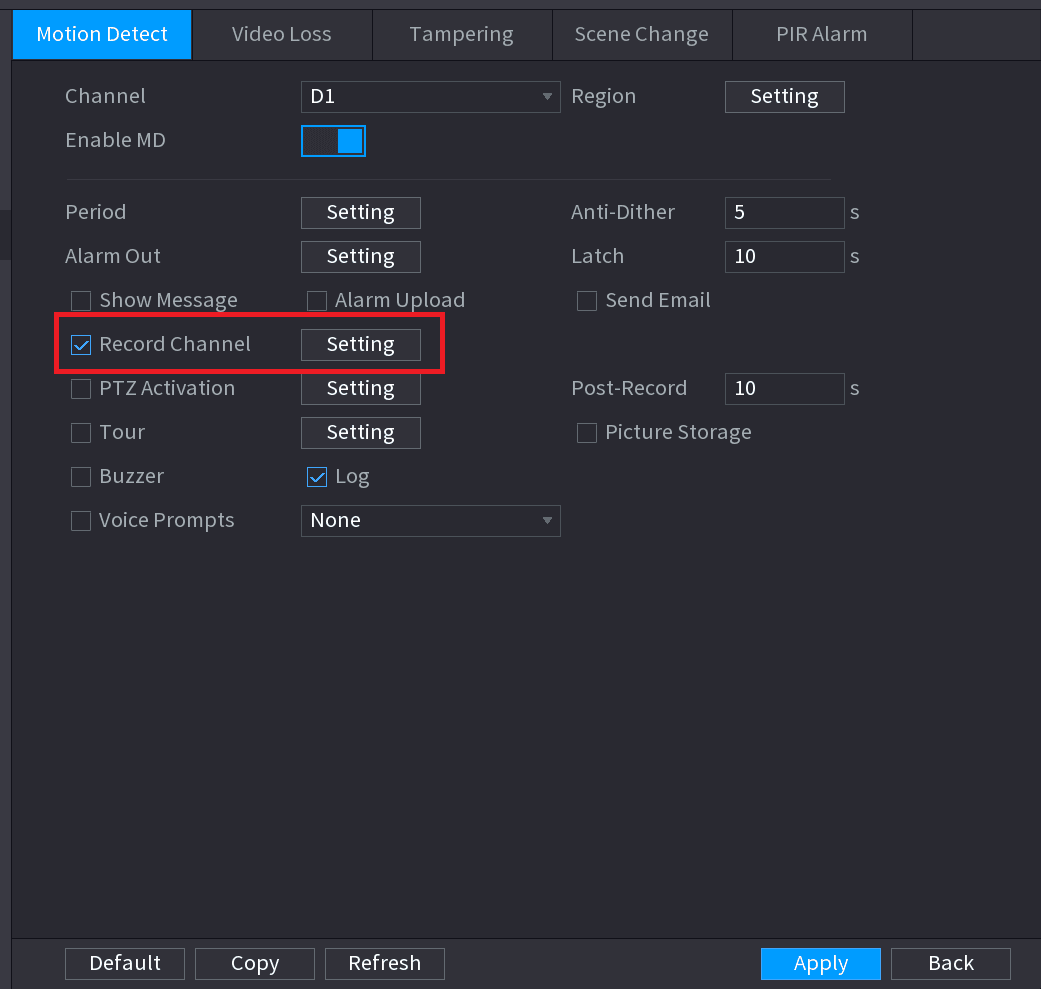Open the Period Setting button
Viewport: 1041px width, 989px height.
pos(360,212)
